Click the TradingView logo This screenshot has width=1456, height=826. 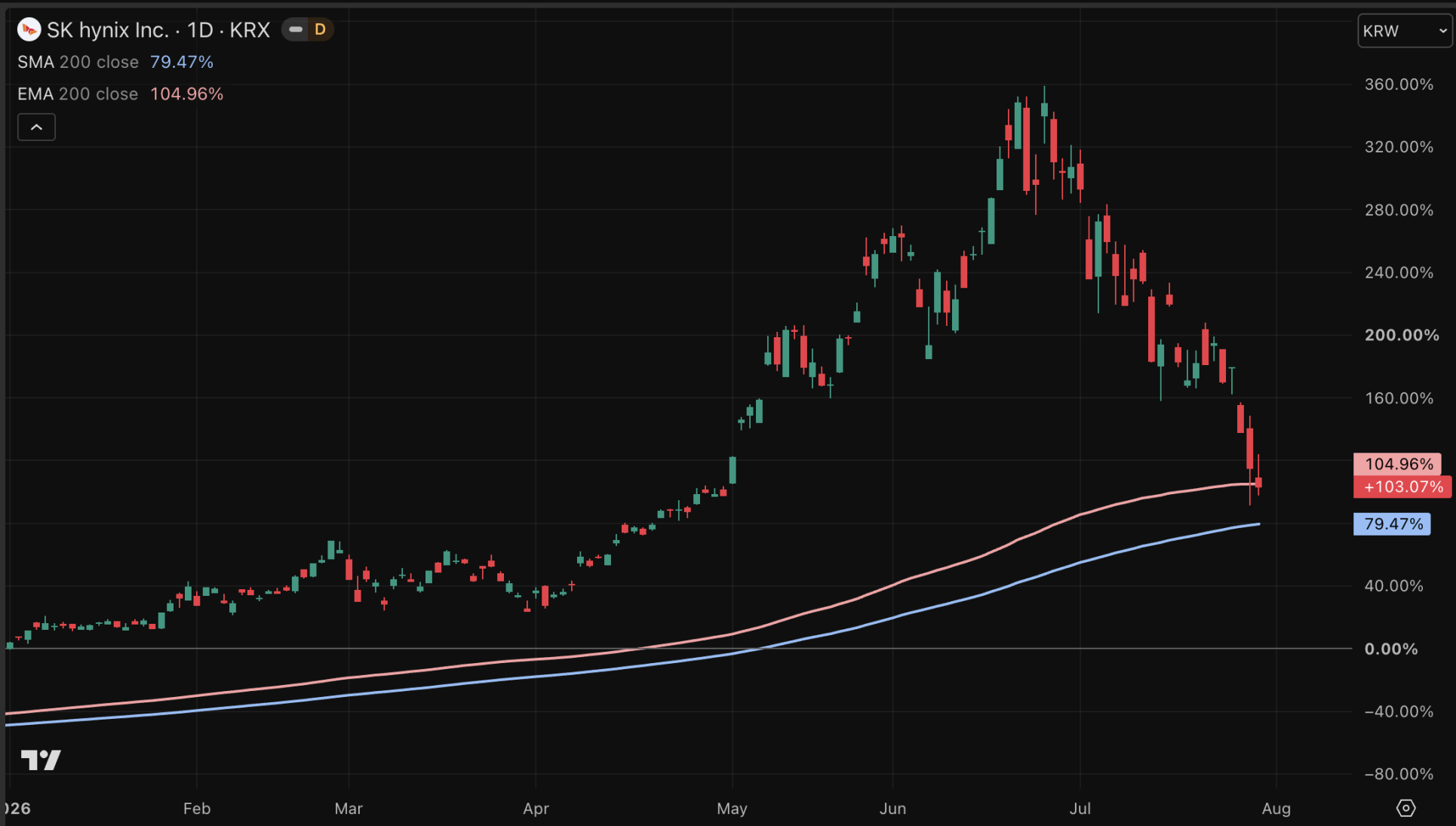pos(41,760)
